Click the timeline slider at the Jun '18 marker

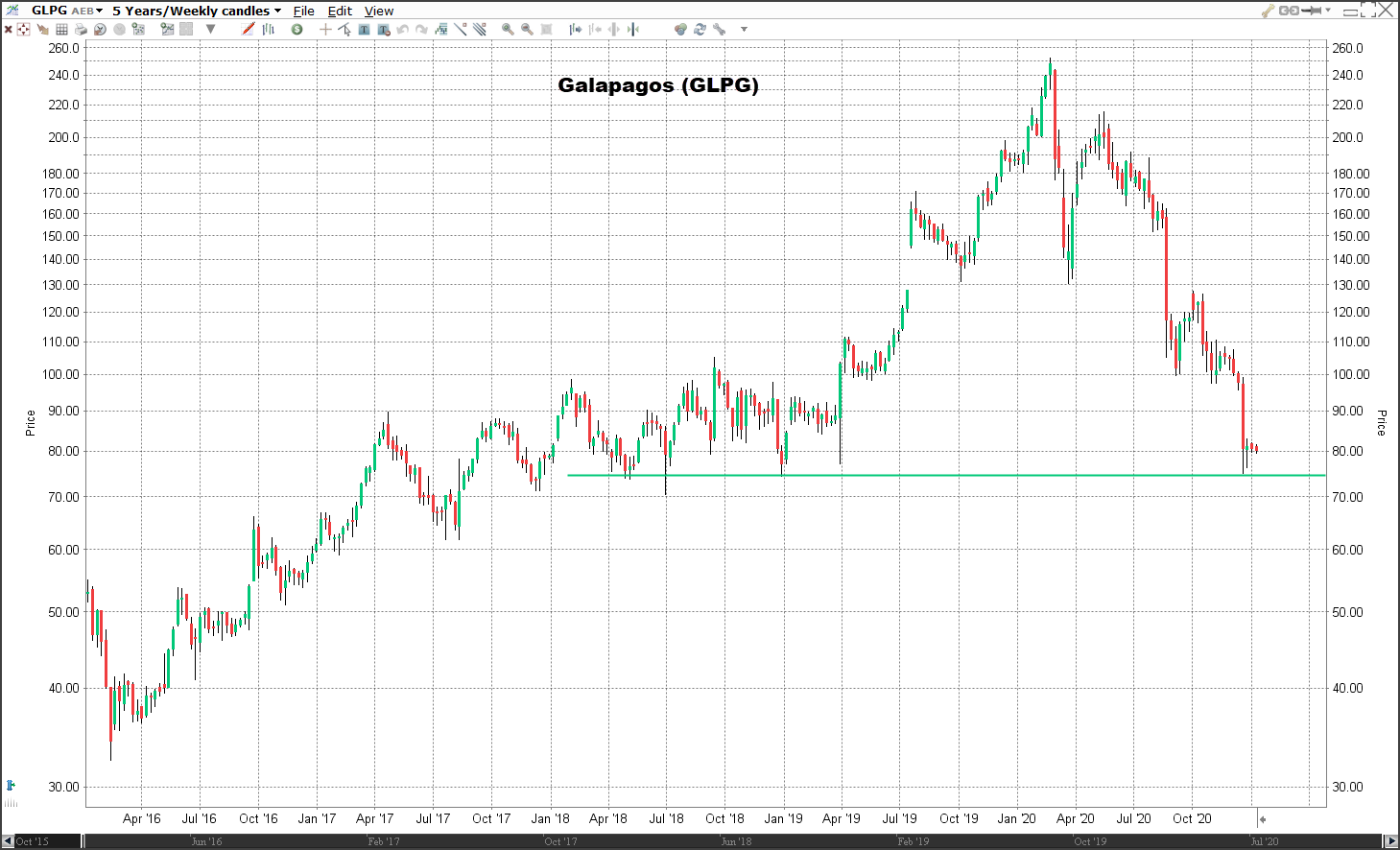(x=736, y=841)
